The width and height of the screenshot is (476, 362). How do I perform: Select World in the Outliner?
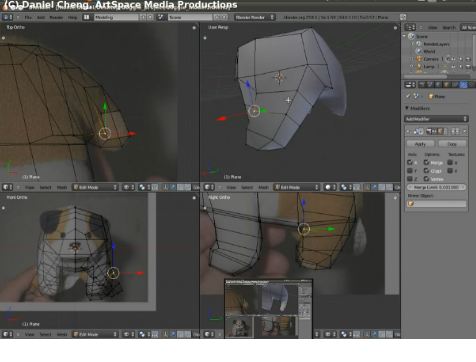[429, 51]
